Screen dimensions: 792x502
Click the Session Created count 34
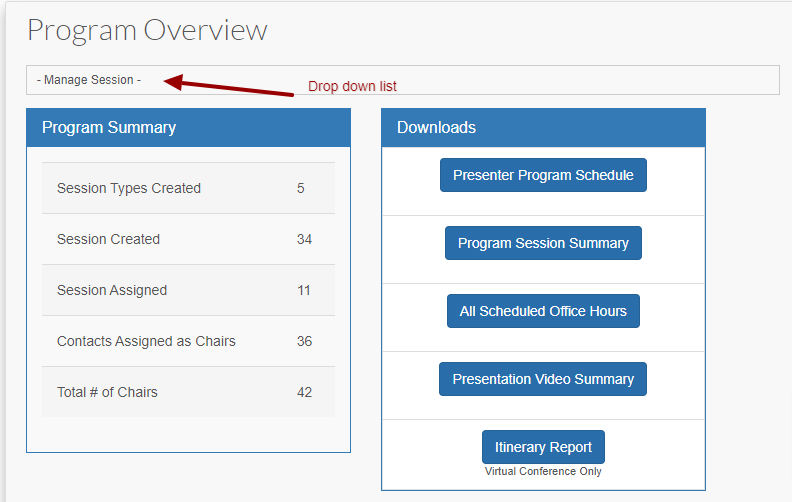point(304,239)
